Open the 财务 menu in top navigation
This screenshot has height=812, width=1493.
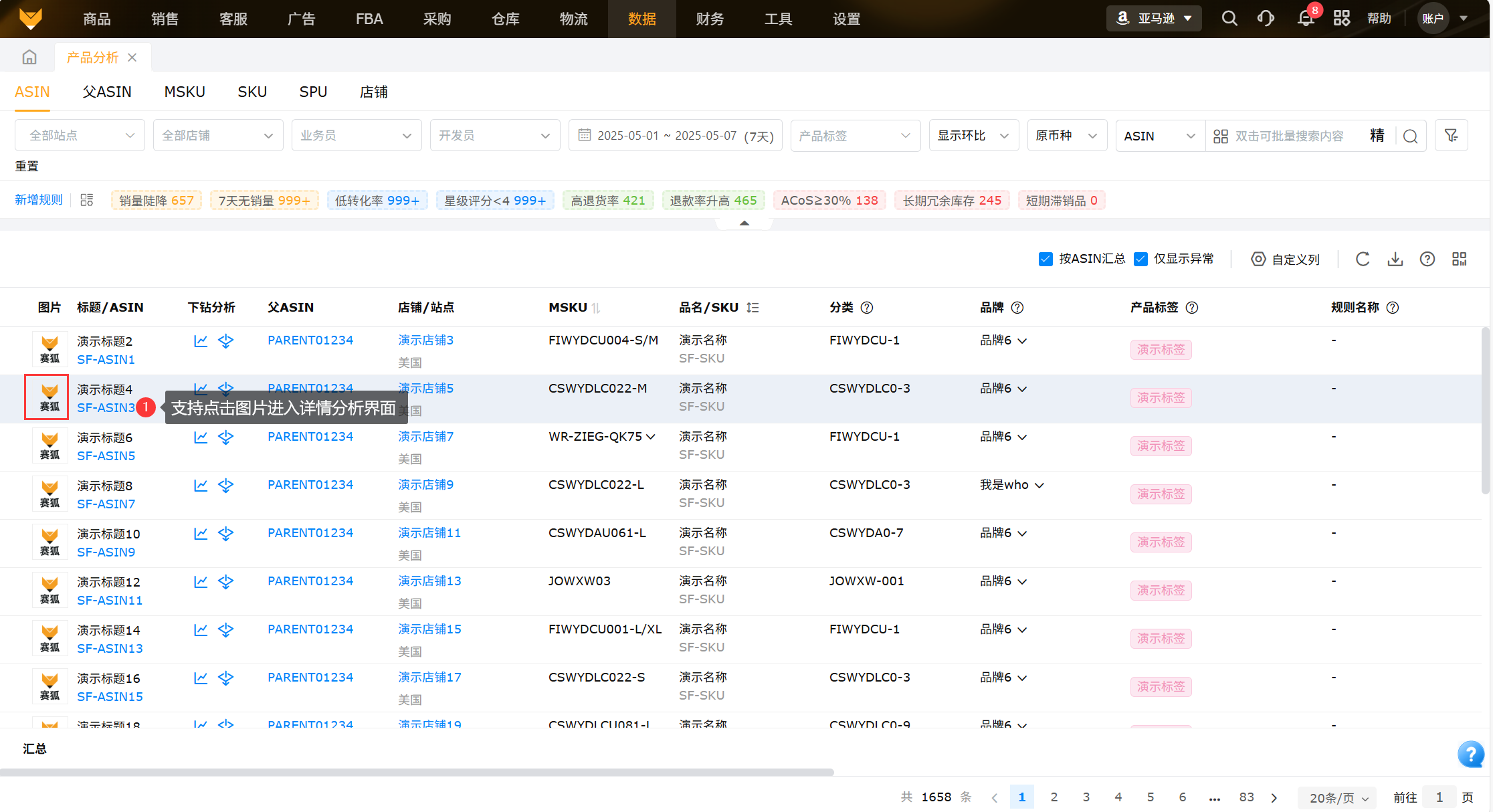(x=710, y=19)
